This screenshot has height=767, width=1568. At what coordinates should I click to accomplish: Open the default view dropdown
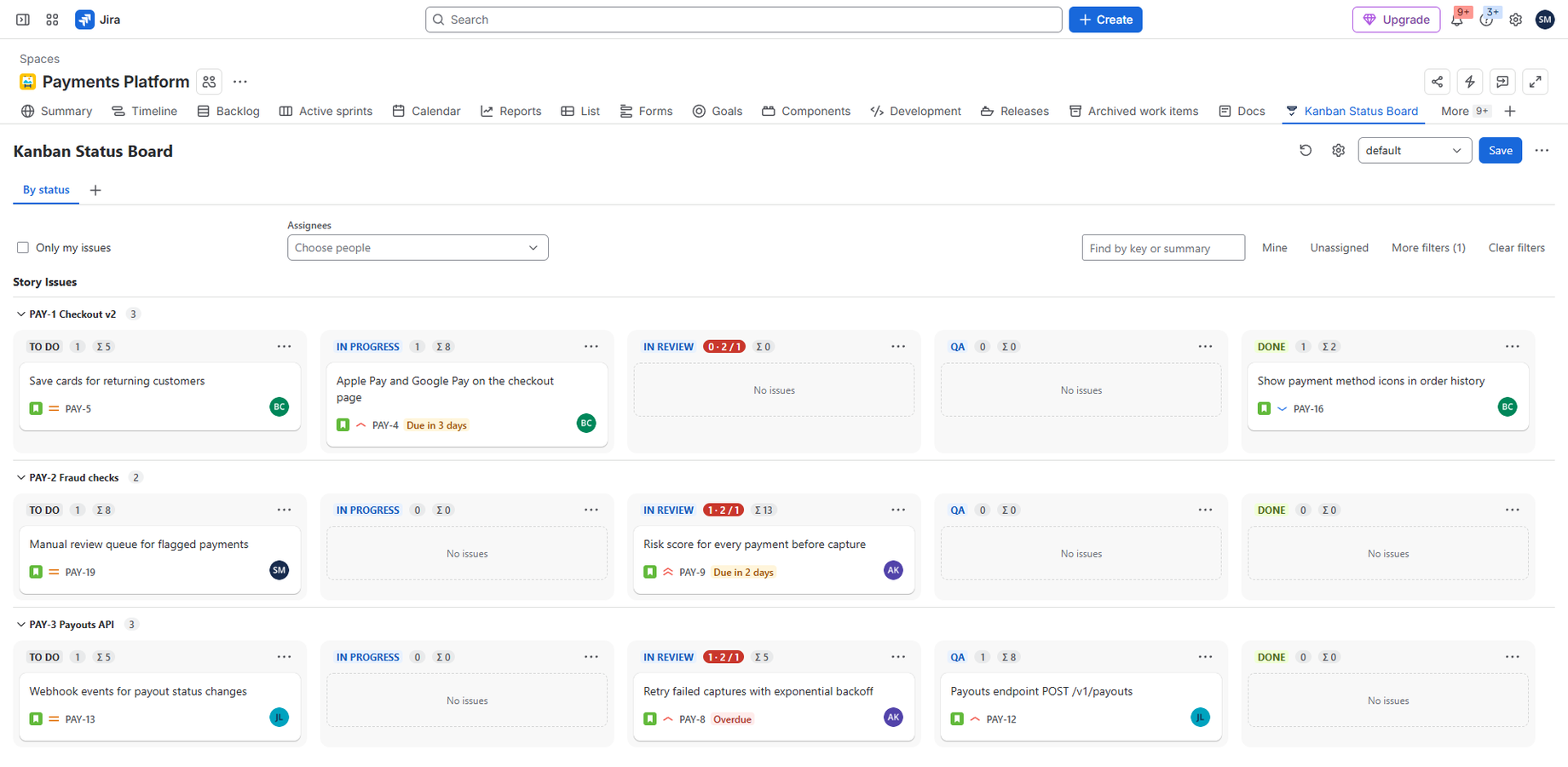(1415, 151)
